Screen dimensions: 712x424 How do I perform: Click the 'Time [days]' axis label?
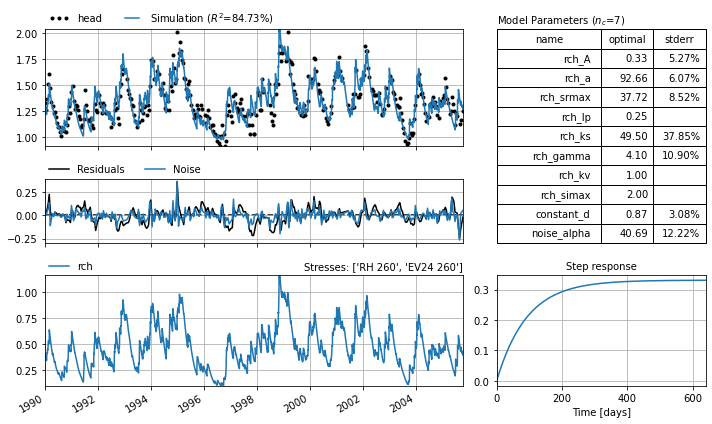pos(602,412)
